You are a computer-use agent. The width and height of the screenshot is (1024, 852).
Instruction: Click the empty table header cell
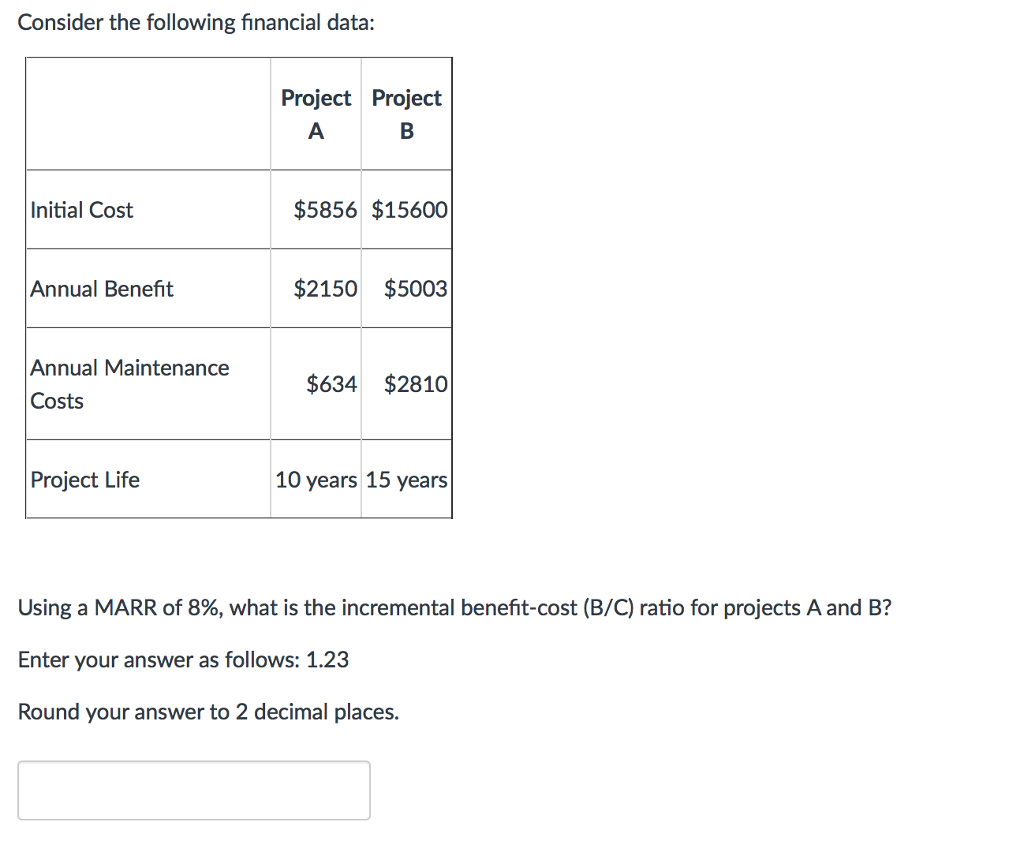146,113
